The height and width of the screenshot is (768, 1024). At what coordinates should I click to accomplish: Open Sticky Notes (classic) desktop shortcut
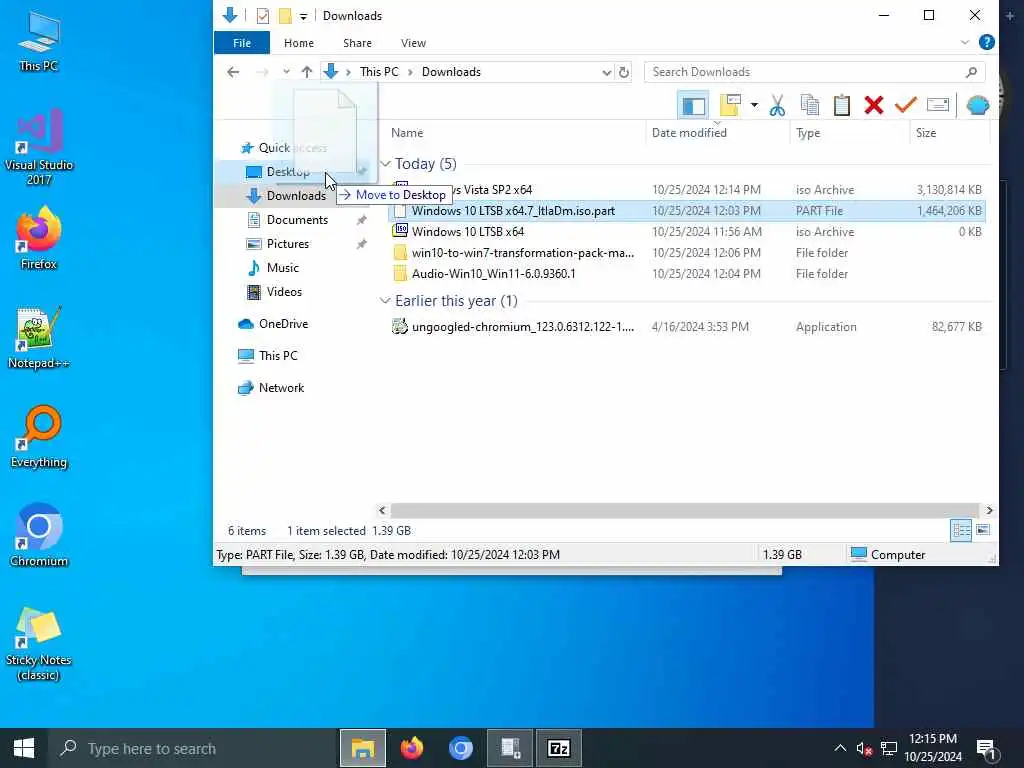pos(39,643)
